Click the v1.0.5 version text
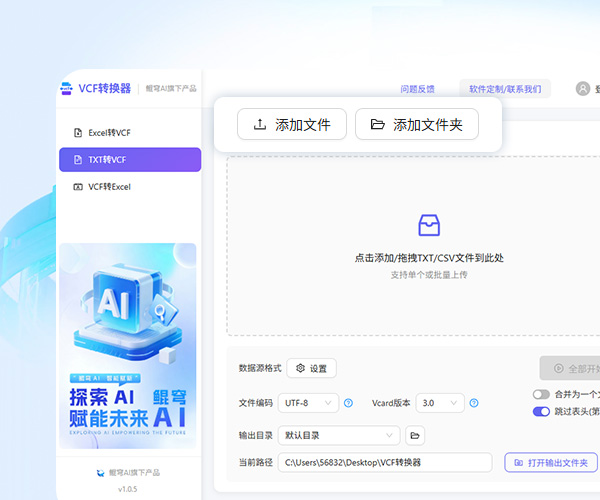600x500 pixels. point(128,489)
